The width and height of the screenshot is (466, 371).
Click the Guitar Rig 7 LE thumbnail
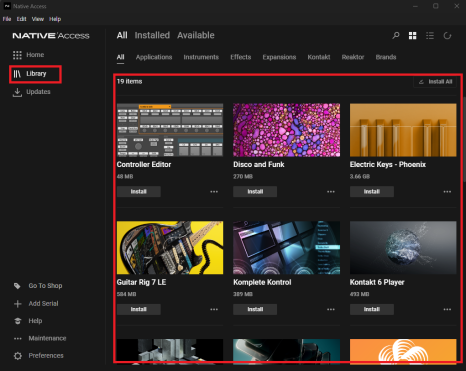point(170,248)
